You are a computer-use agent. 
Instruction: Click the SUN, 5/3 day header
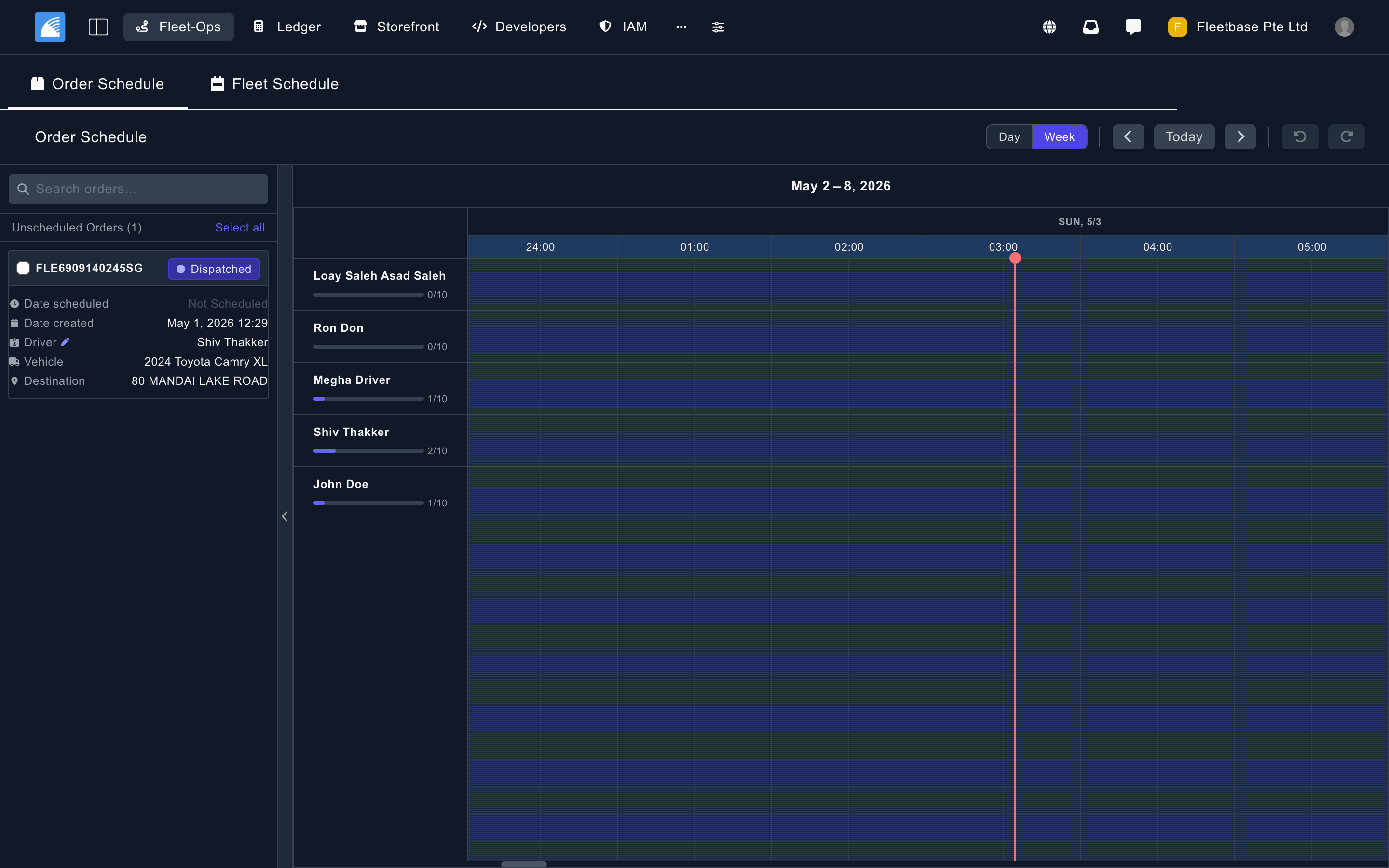[x=1080, y=222]
